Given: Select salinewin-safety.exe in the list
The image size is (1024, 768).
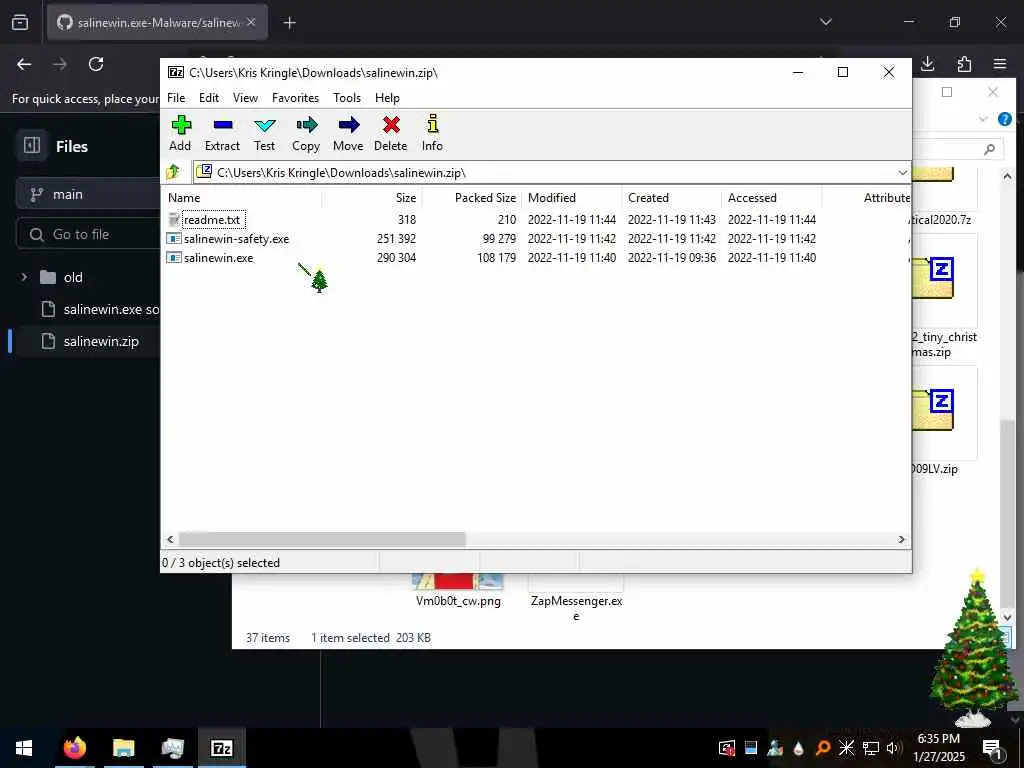Looking at the screenshot, I should [x=236, y=238].
